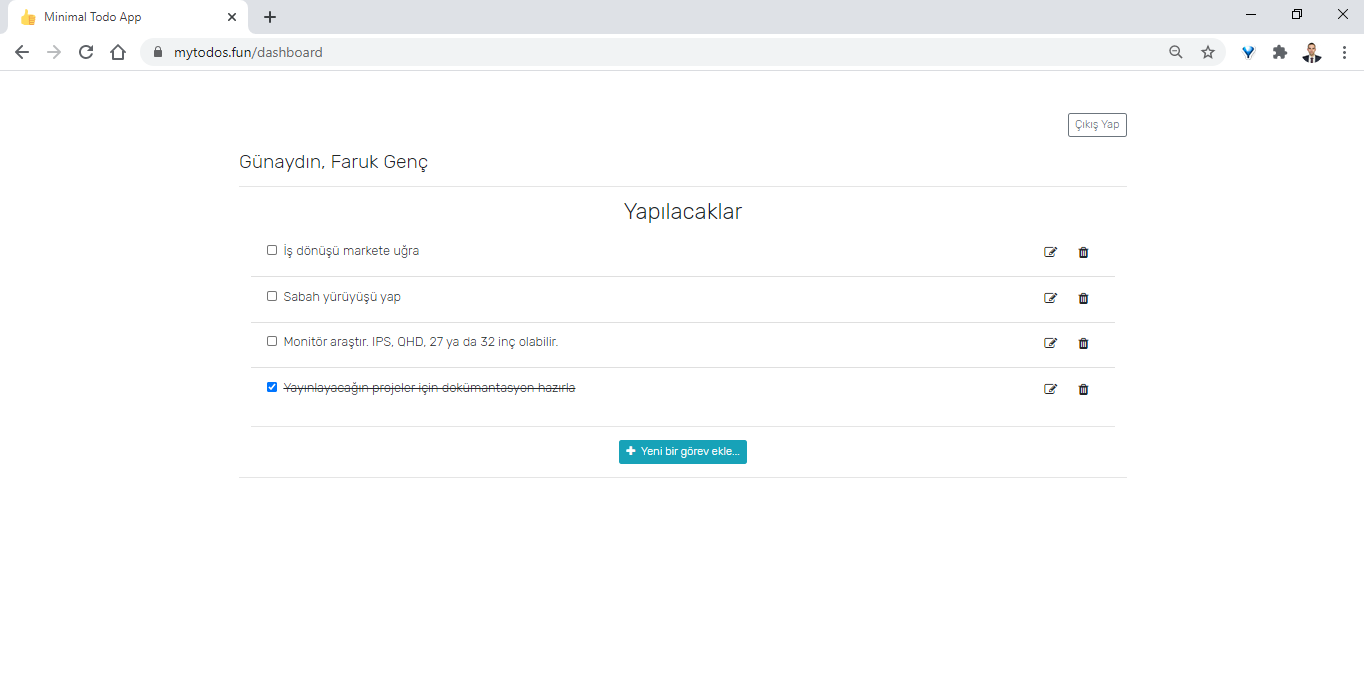Image resolution: width=1364 pixels, height=700 pixels.
Task: Tick the 'Monitör araştır' checkbox
Action: tap(272, 341)
